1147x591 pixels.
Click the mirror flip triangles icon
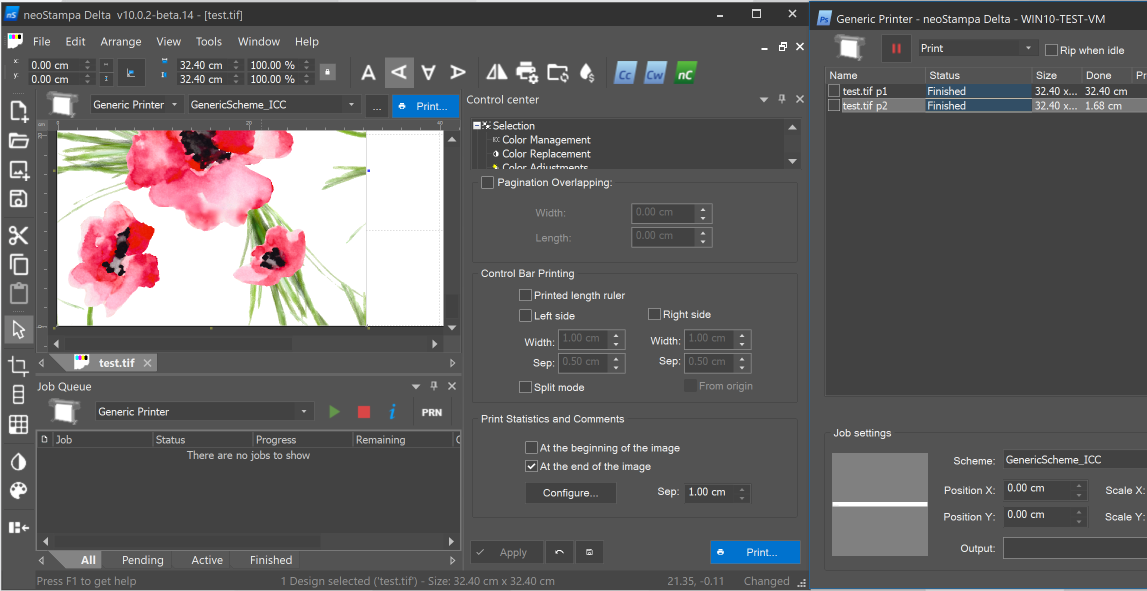pyautogui.click(x=497, y=72)
